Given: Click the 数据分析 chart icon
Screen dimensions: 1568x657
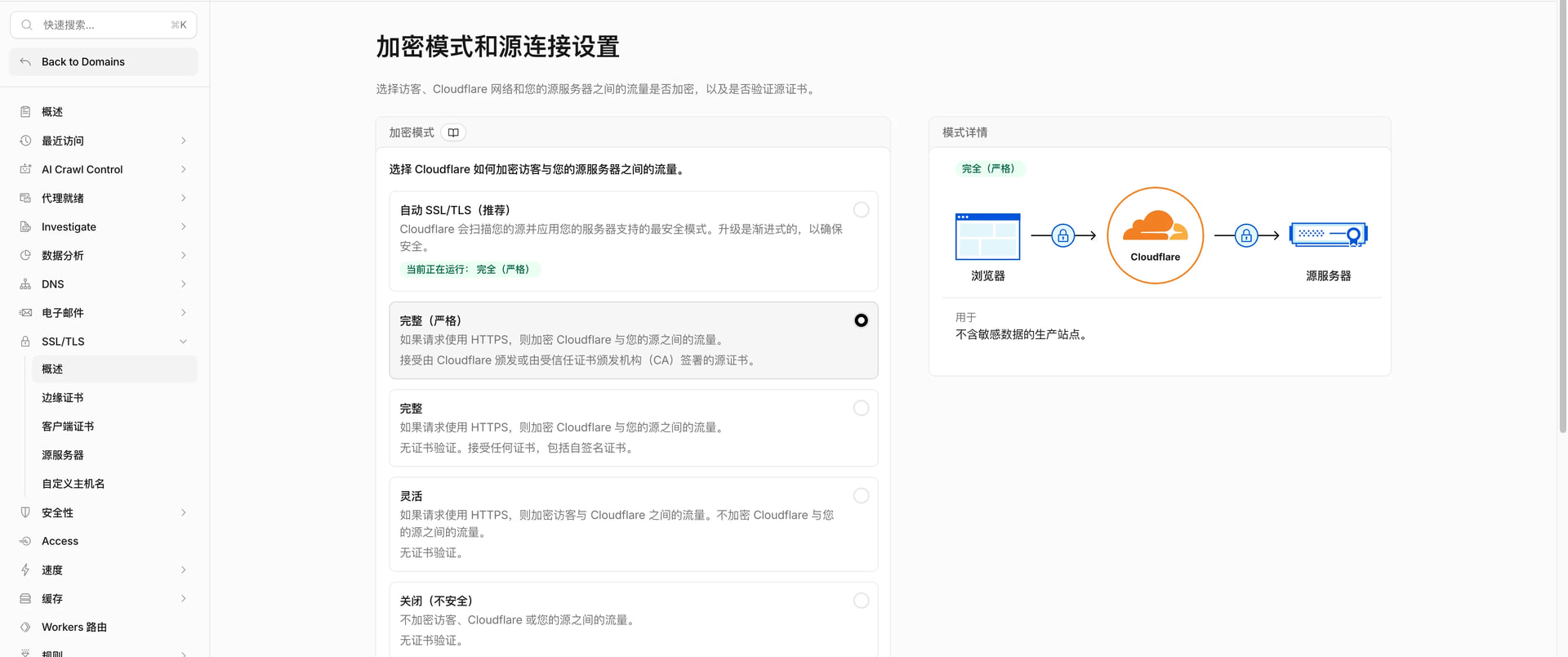Looking at the screenshot, I should coord(25,255).
